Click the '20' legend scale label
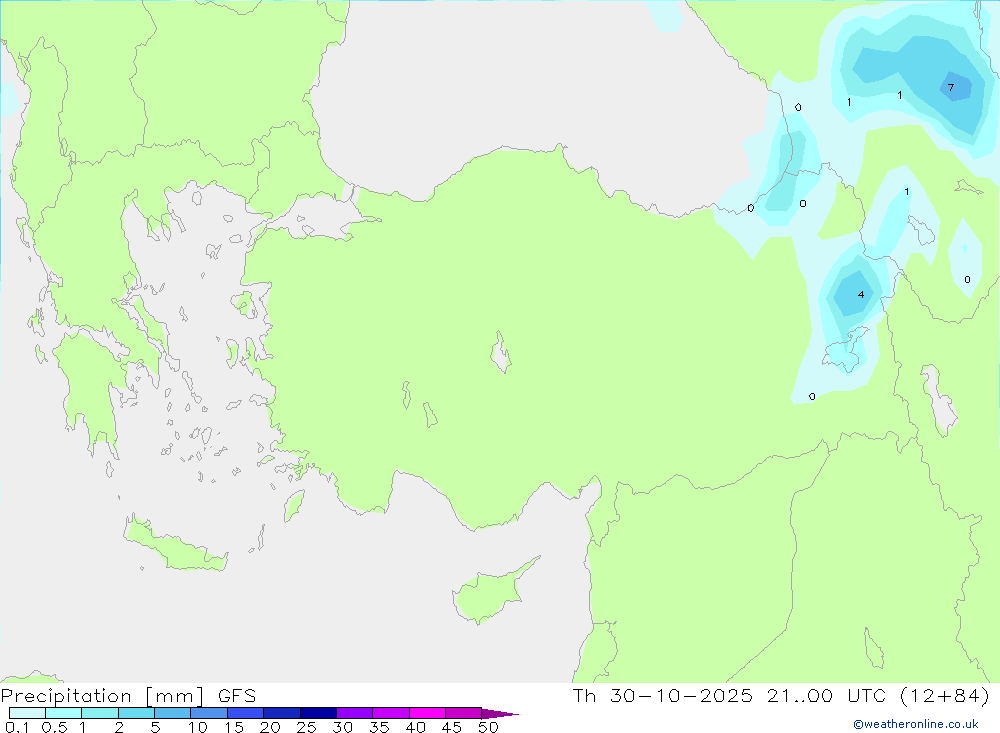This screenshot has width=1000, height=733. [270, 727]
